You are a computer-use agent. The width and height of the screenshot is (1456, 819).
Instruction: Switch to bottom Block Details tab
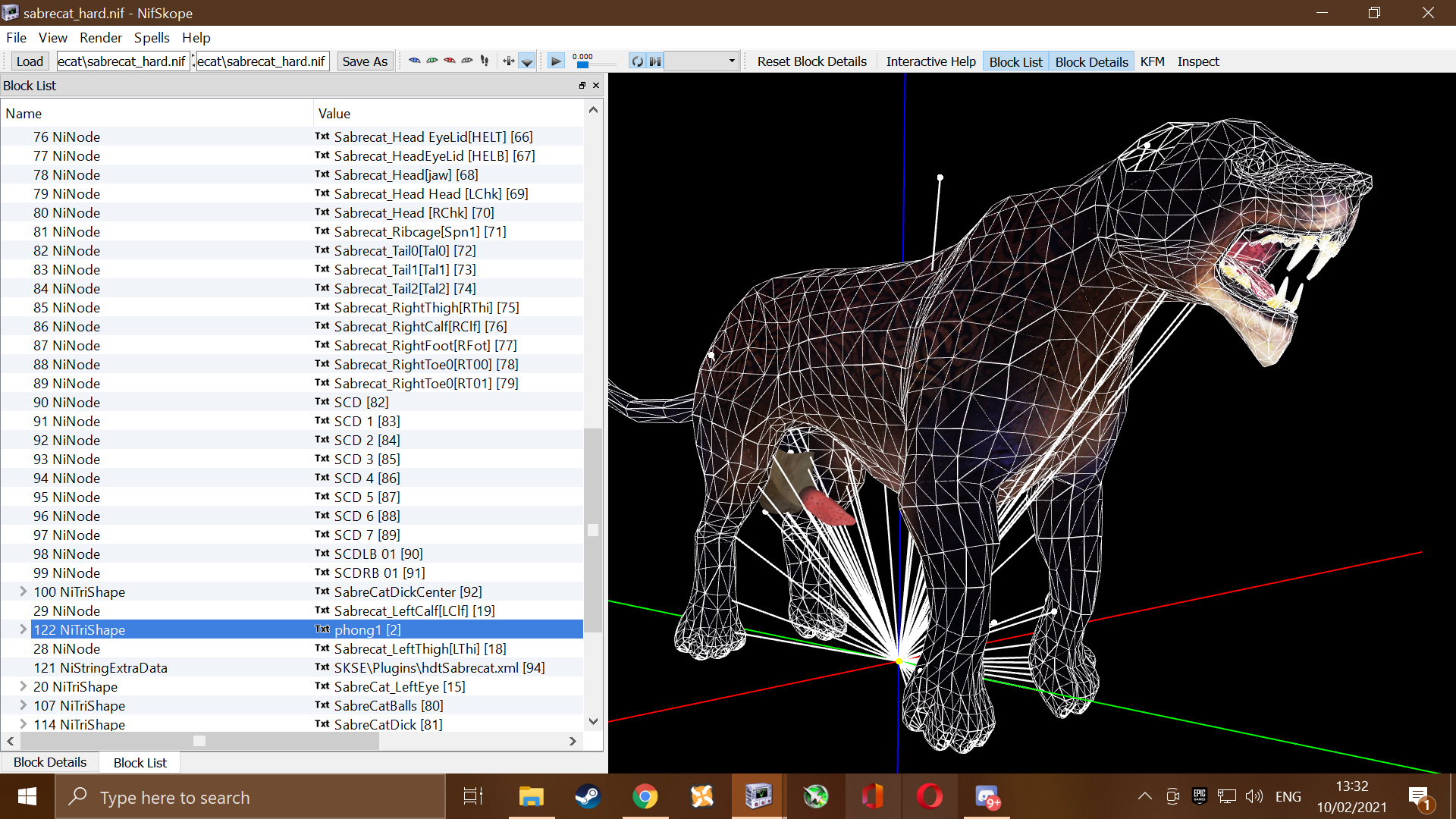click(50, 762)
